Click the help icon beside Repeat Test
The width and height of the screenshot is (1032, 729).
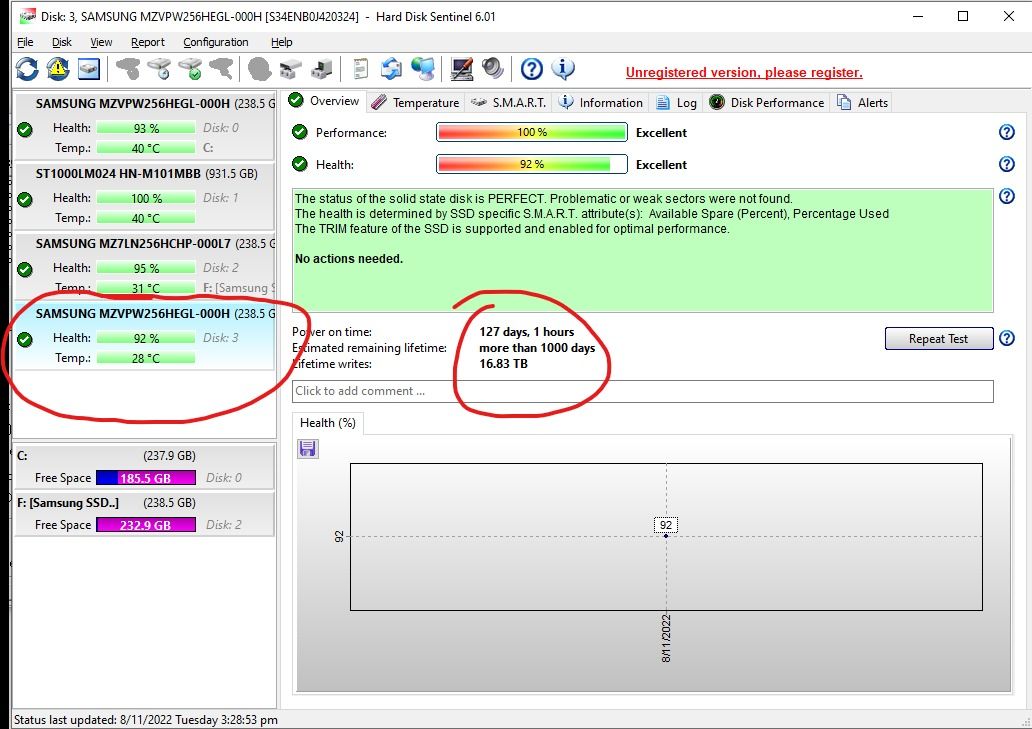click(x=1006, y=338)
